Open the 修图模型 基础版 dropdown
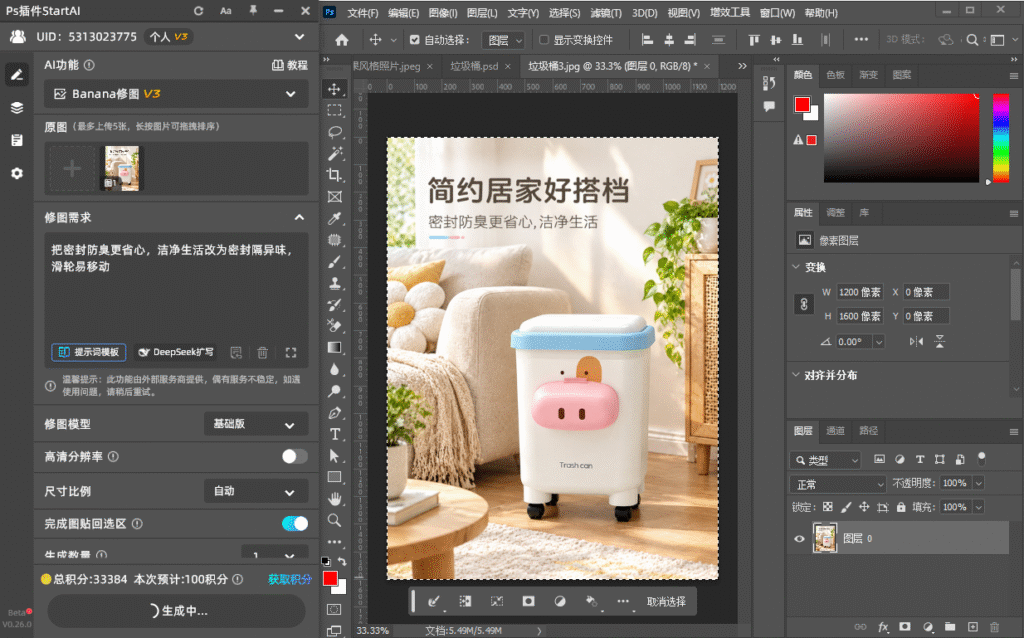 [x=255, y=424]
